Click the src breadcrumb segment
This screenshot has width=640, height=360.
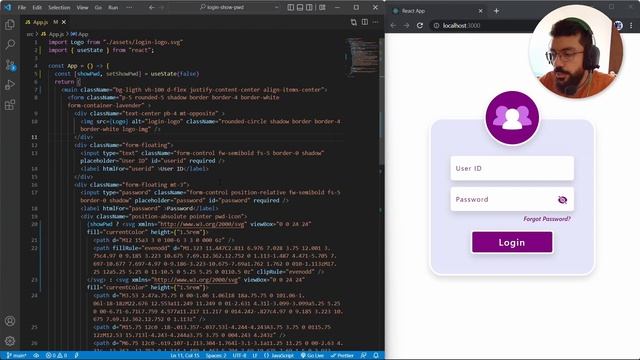(x=29, y=34)
